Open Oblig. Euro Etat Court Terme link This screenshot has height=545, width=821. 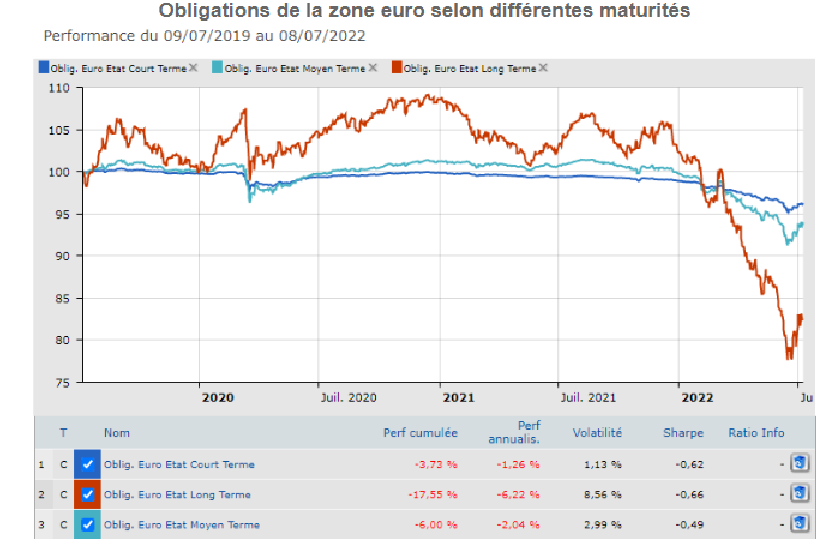coord(179,464)
